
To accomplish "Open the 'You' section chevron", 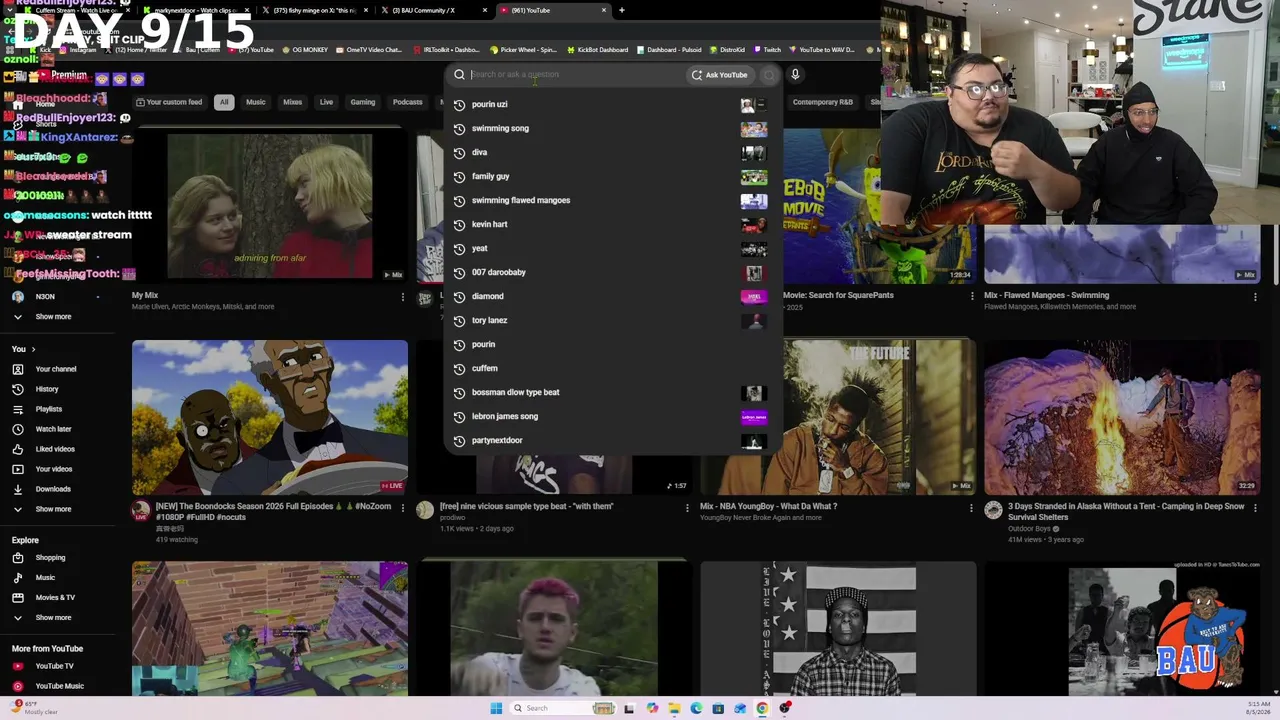I will pyautogui.click(x=33, y=349).
